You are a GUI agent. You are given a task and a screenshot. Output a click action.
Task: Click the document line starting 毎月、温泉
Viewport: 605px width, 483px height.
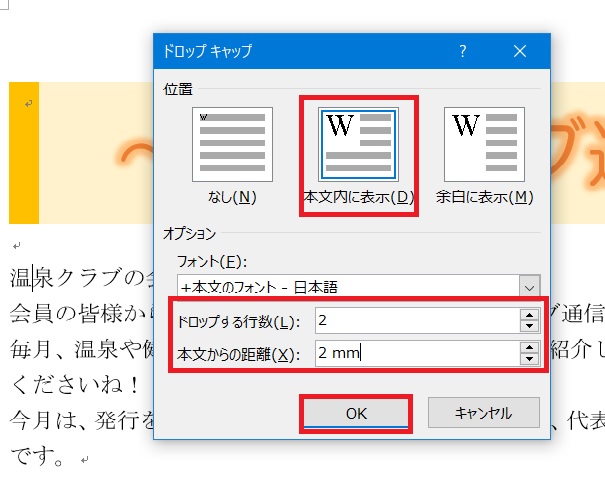pos(82,349)
